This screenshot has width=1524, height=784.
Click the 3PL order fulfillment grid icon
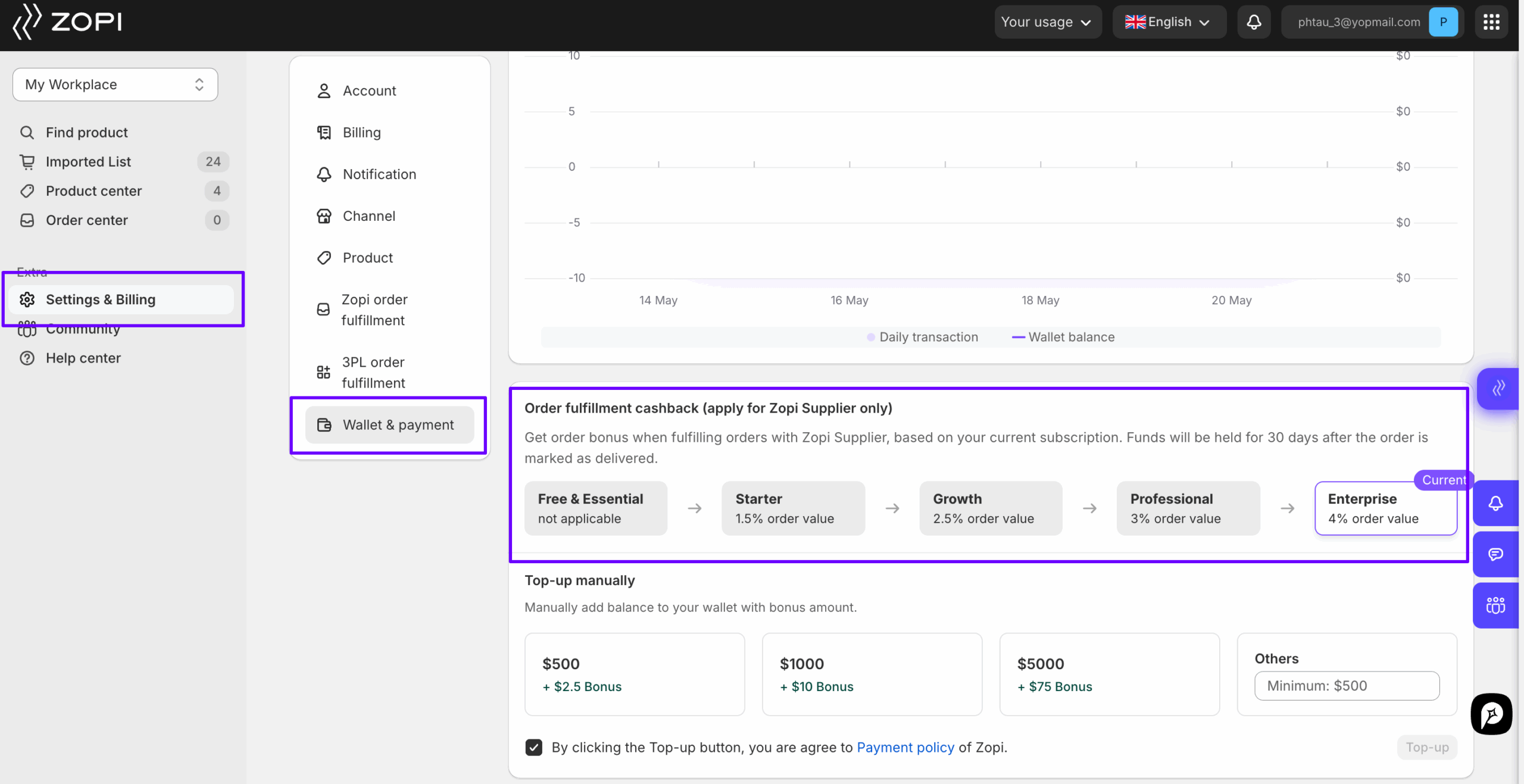(x=323, y=373)
